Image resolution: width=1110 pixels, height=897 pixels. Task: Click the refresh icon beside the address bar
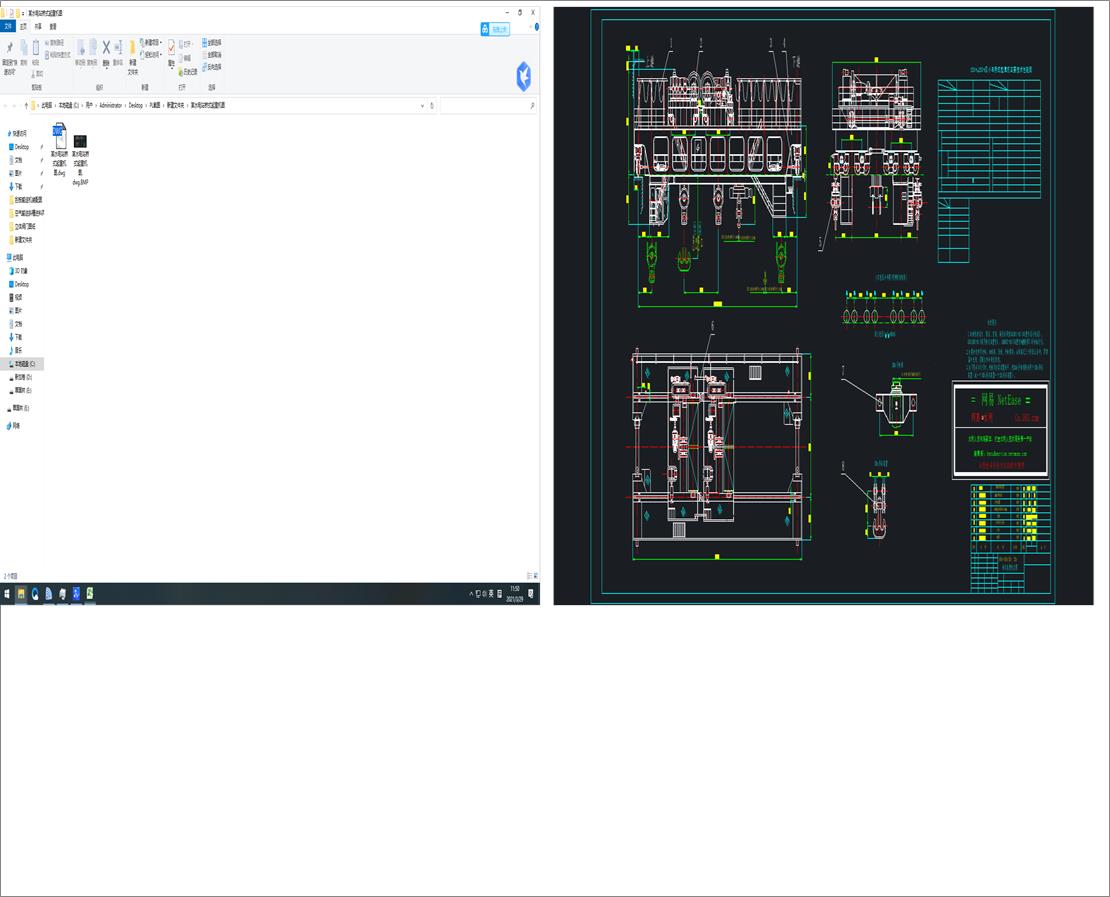coord(432,105)
